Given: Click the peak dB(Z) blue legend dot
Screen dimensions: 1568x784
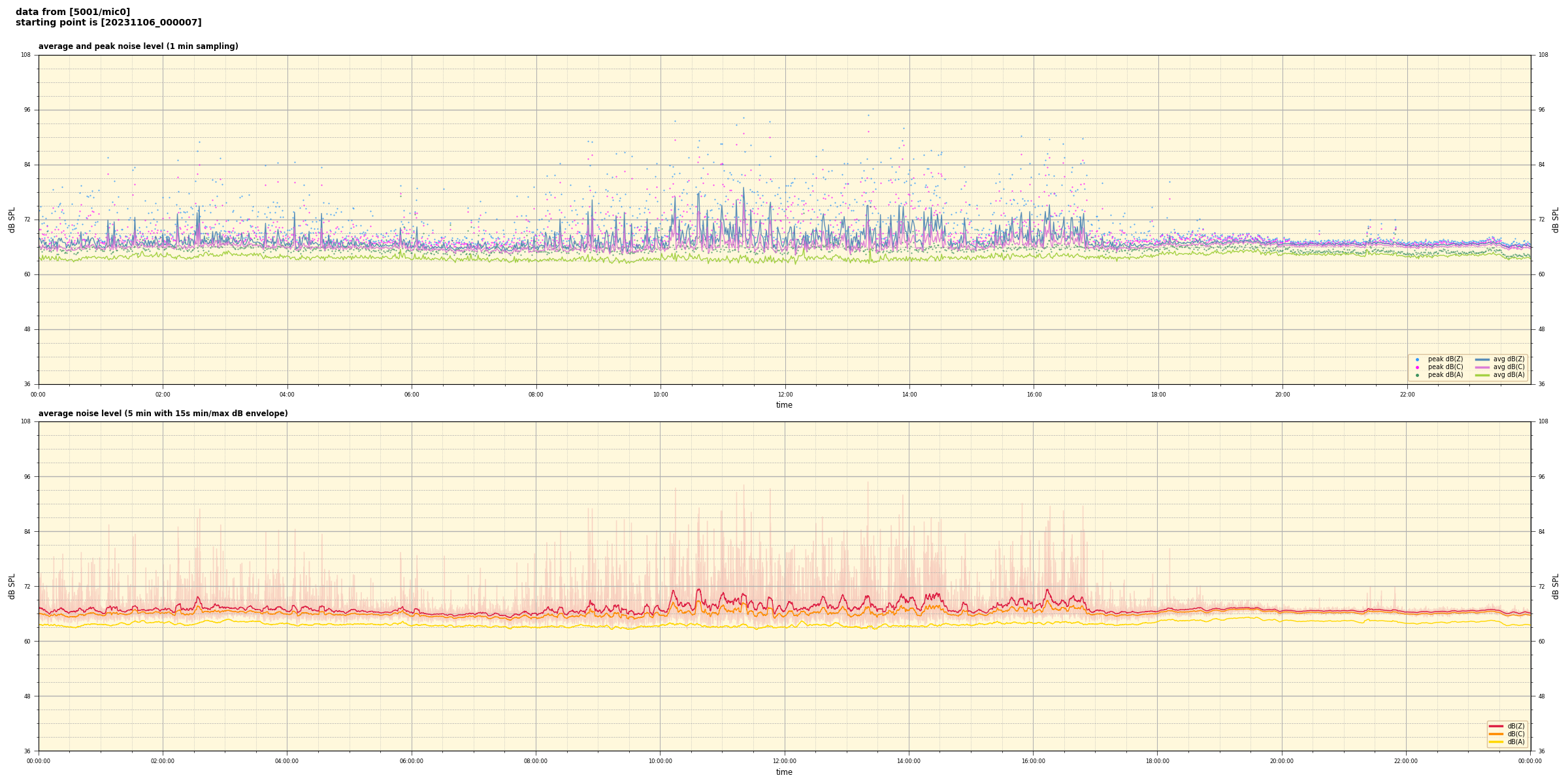Looking at the screenshot, I should [1417, 359].
